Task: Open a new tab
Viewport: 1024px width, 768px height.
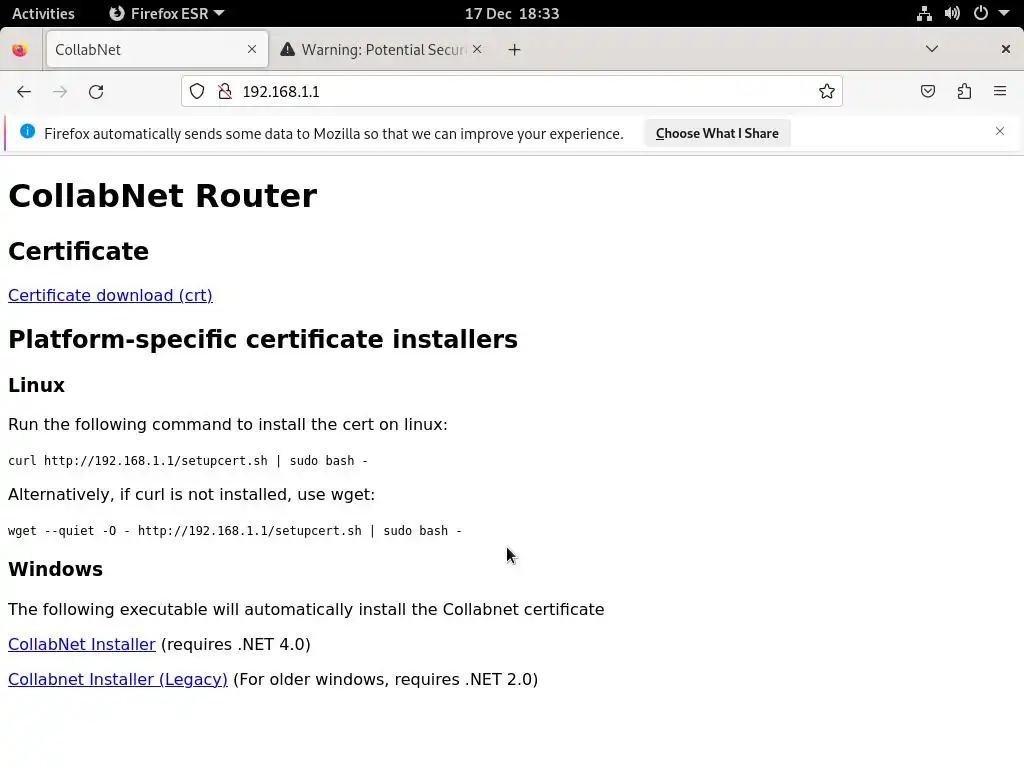Action: [x=515, y=50]
